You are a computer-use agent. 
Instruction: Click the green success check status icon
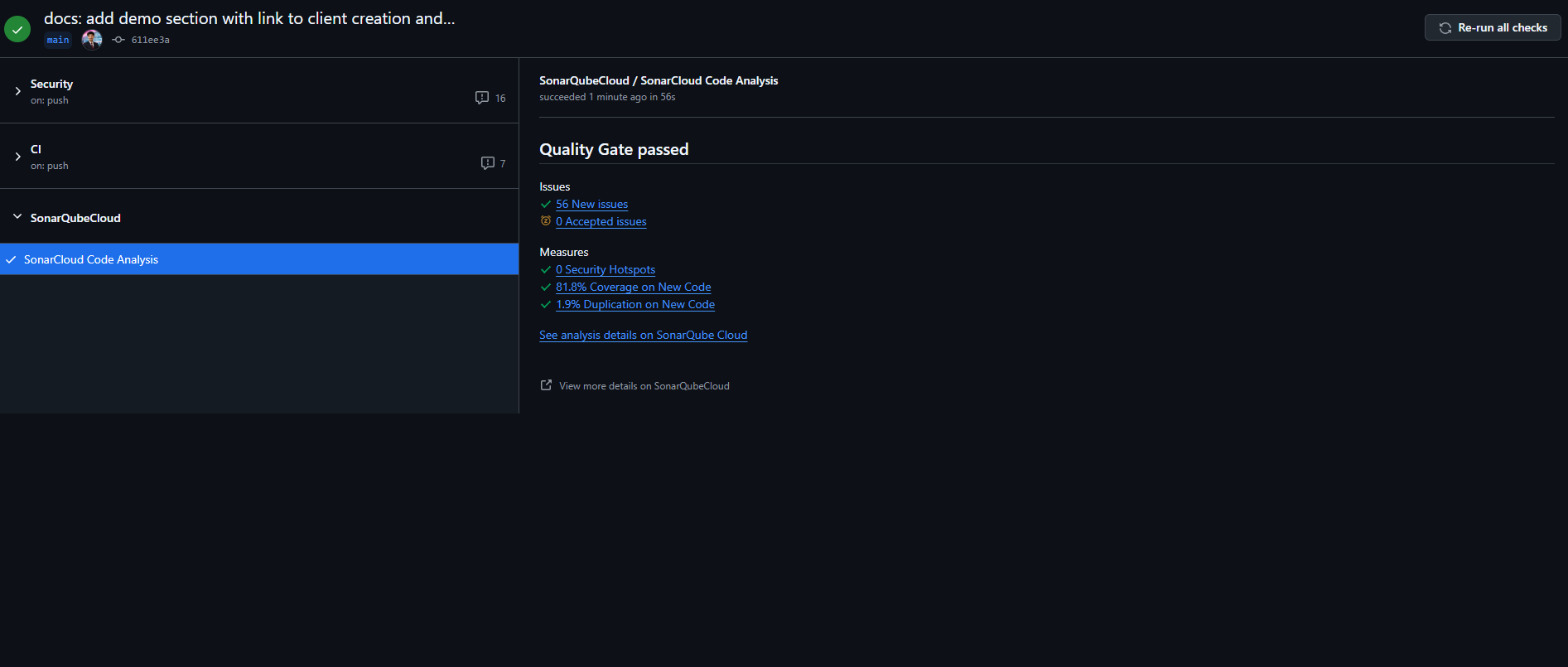coord(17,29)
